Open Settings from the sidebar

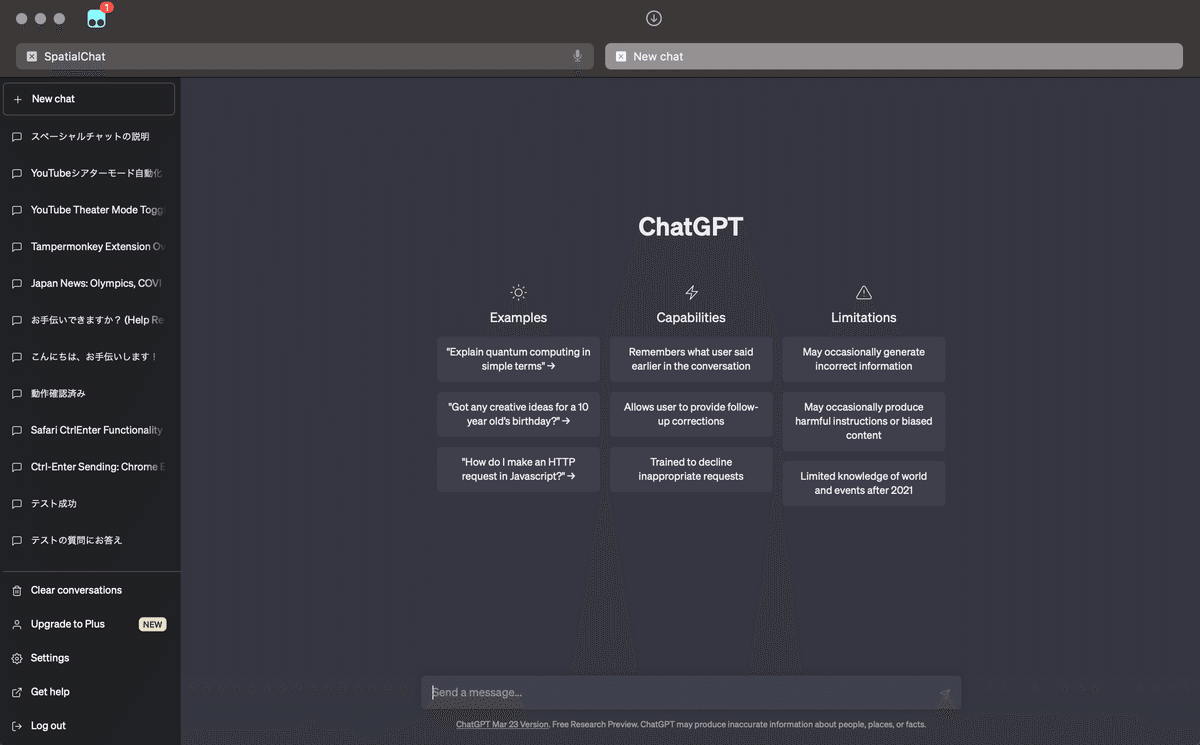[90, 658]
